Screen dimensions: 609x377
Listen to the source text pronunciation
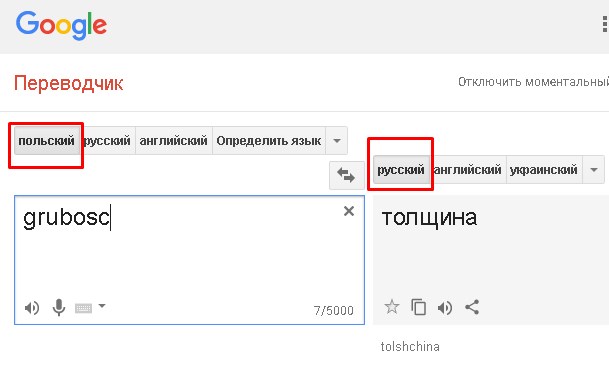[32, 308]
